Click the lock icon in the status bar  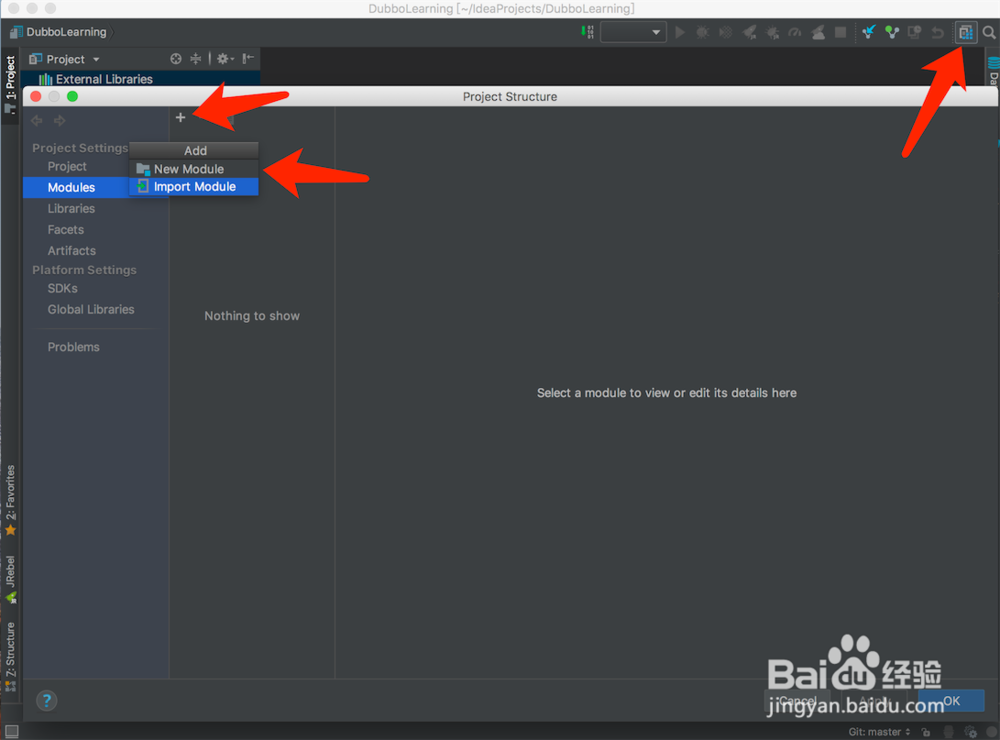click(x=926, y=732)
